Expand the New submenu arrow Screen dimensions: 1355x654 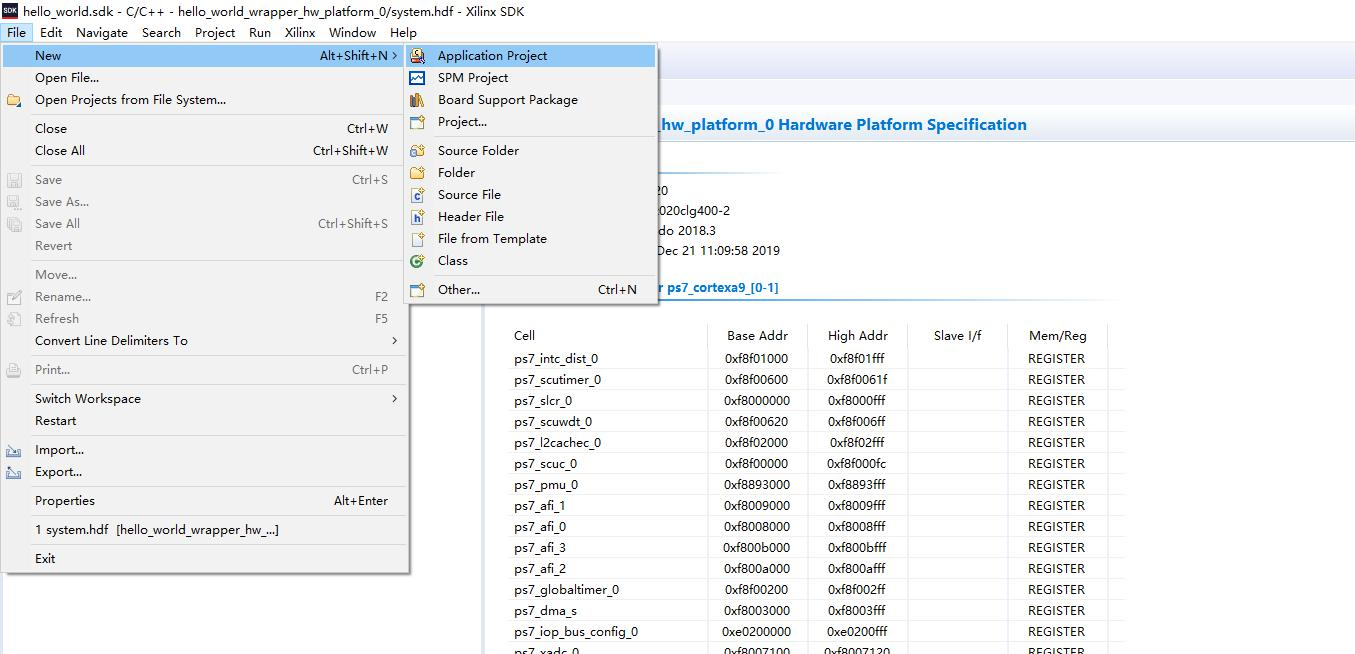[x=395, y=56]
